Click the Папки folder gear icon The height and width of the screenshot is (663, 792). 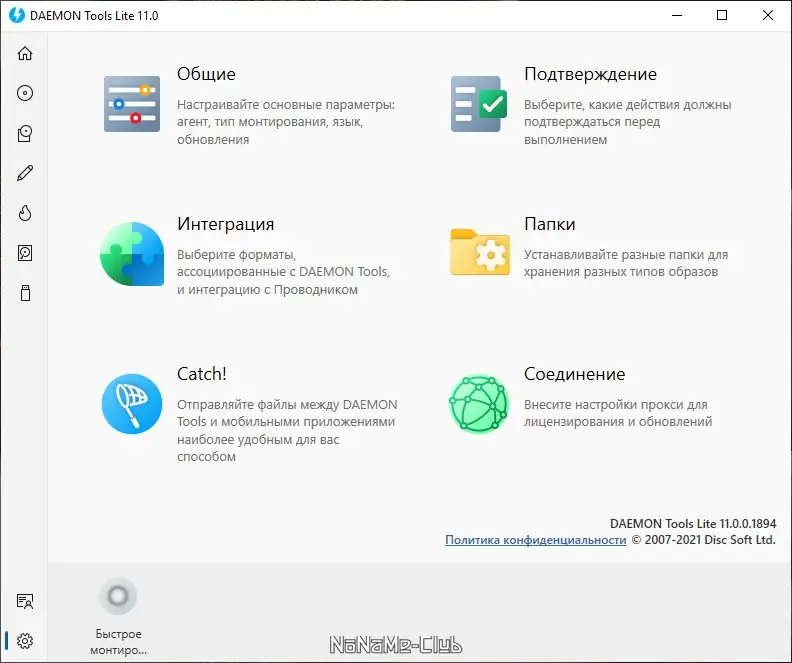click(480, 252)
